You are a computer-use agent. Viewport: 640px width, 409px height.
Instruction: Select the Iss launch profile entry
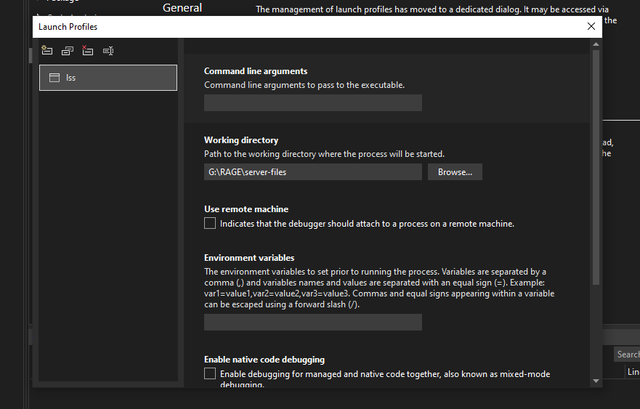[108, 78]
